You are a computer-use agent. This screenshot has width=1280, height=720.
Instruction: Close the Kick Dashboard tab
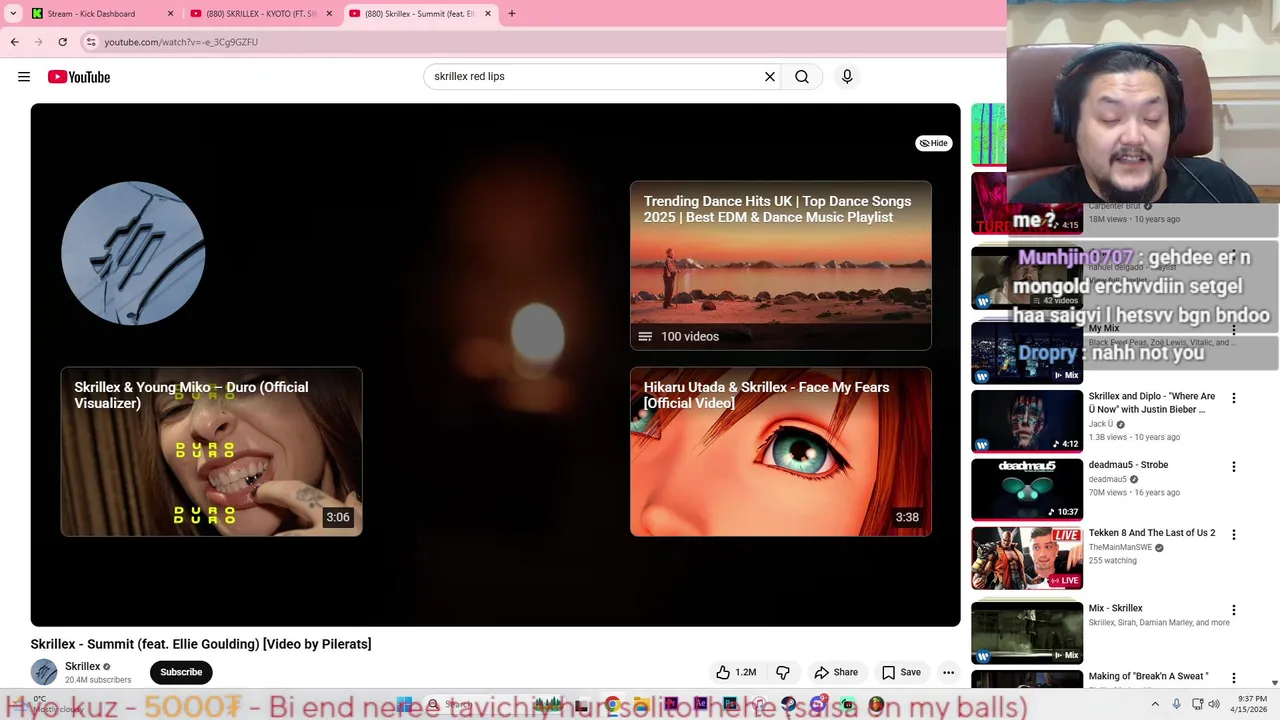coord(170,14)
